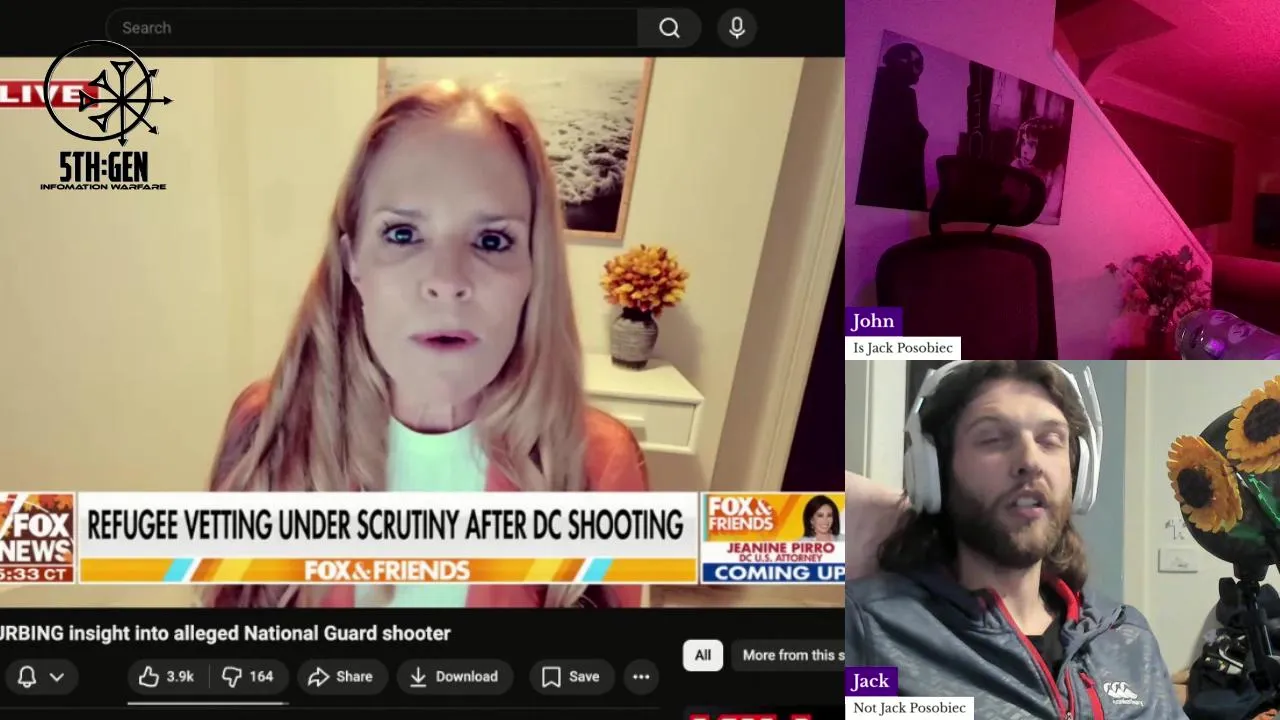1280x720 pixels.
Task: Dislike the video showing 164
Action: tap(247, 677)
